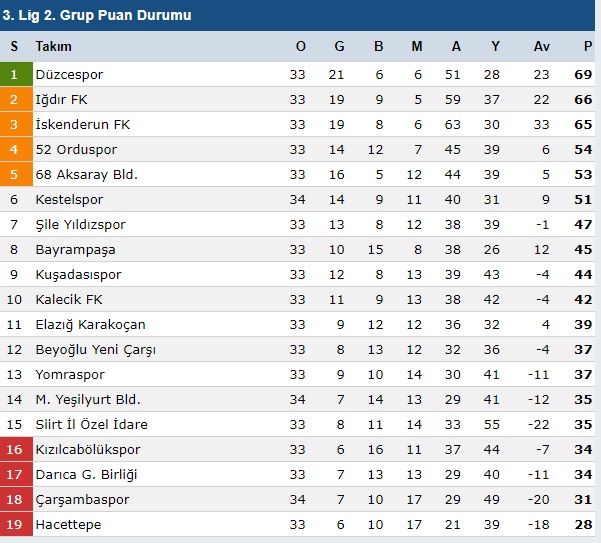Click the red rank 19 badge

click(x=14, y=525)
